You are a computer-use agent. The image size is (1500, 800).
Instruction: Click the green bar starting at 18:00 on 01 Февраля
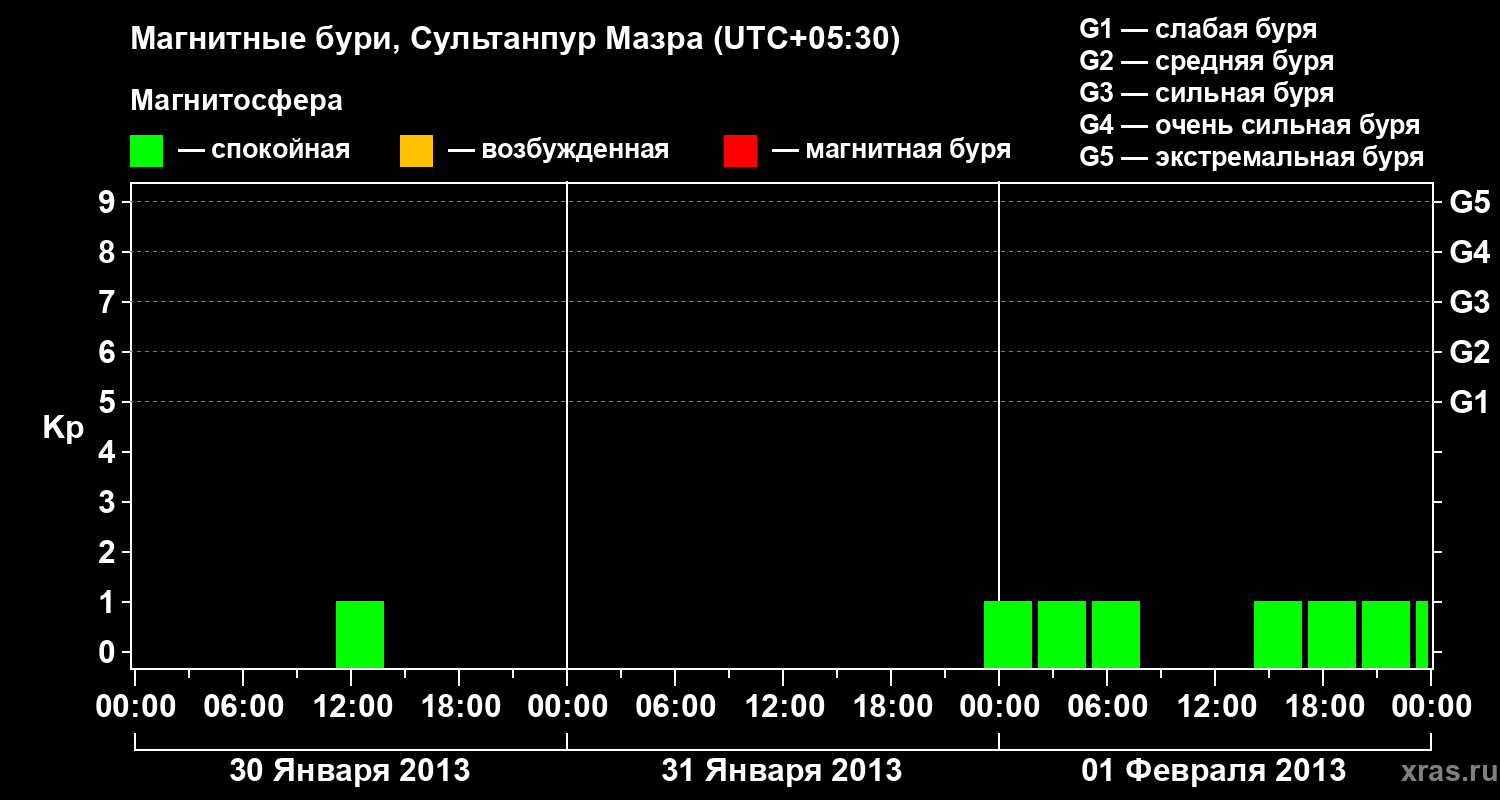(x=1332, y=634)
